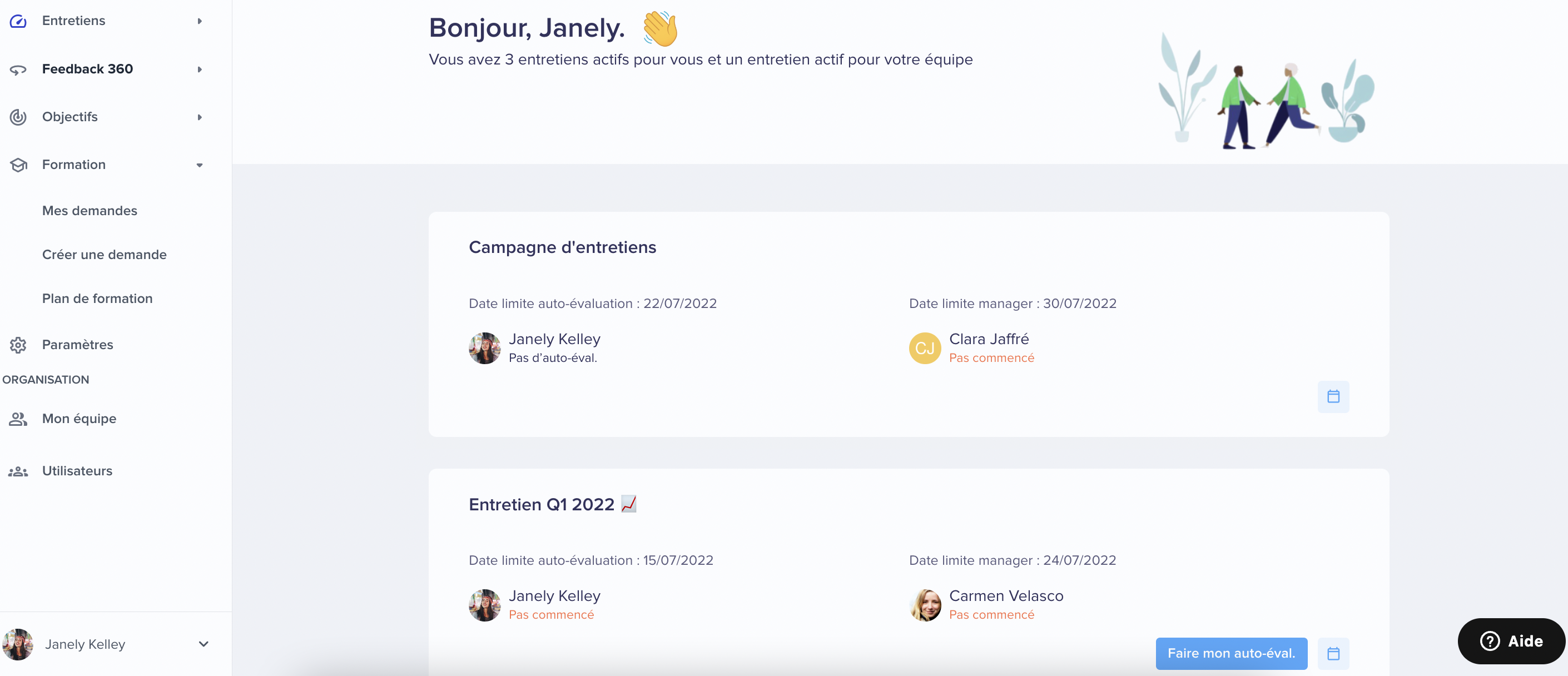Click the Utilisateurs group icon
Screen dimensions: 1568x676
(18, 471)
